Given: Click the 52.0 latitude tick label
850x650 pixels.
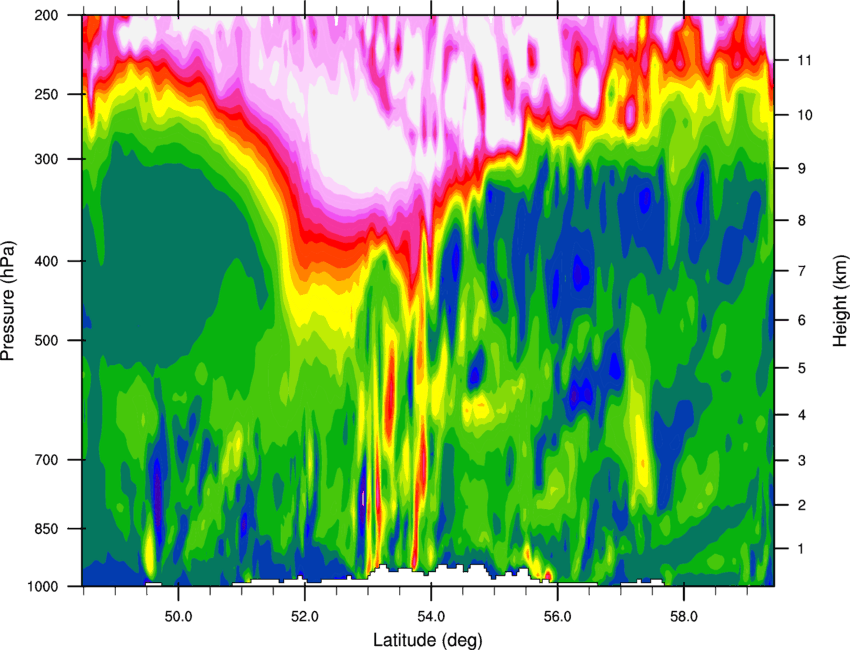Looking at the screenshot, I should (305, 616).
